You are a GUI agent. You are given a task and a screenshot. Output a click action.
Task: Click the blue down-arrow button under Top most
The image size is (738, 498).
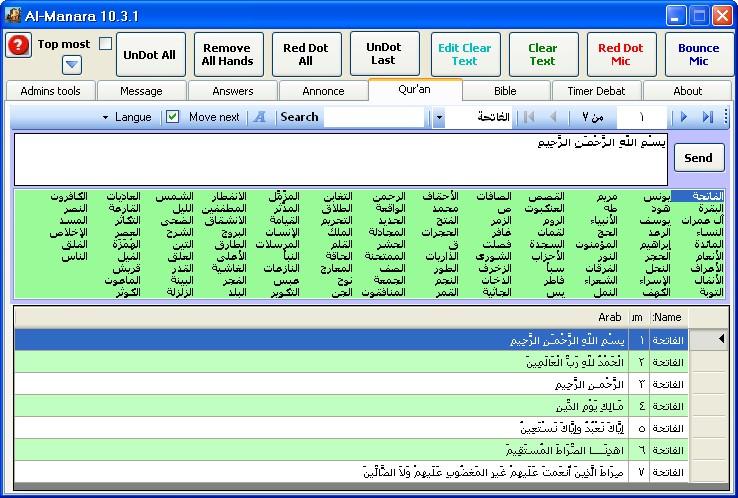coord(72,65)
